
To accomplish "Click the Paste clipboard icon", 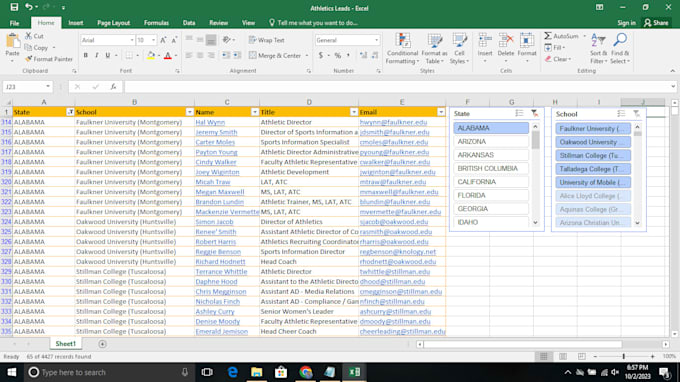I will pyautogui.click(x=13, y=42).
